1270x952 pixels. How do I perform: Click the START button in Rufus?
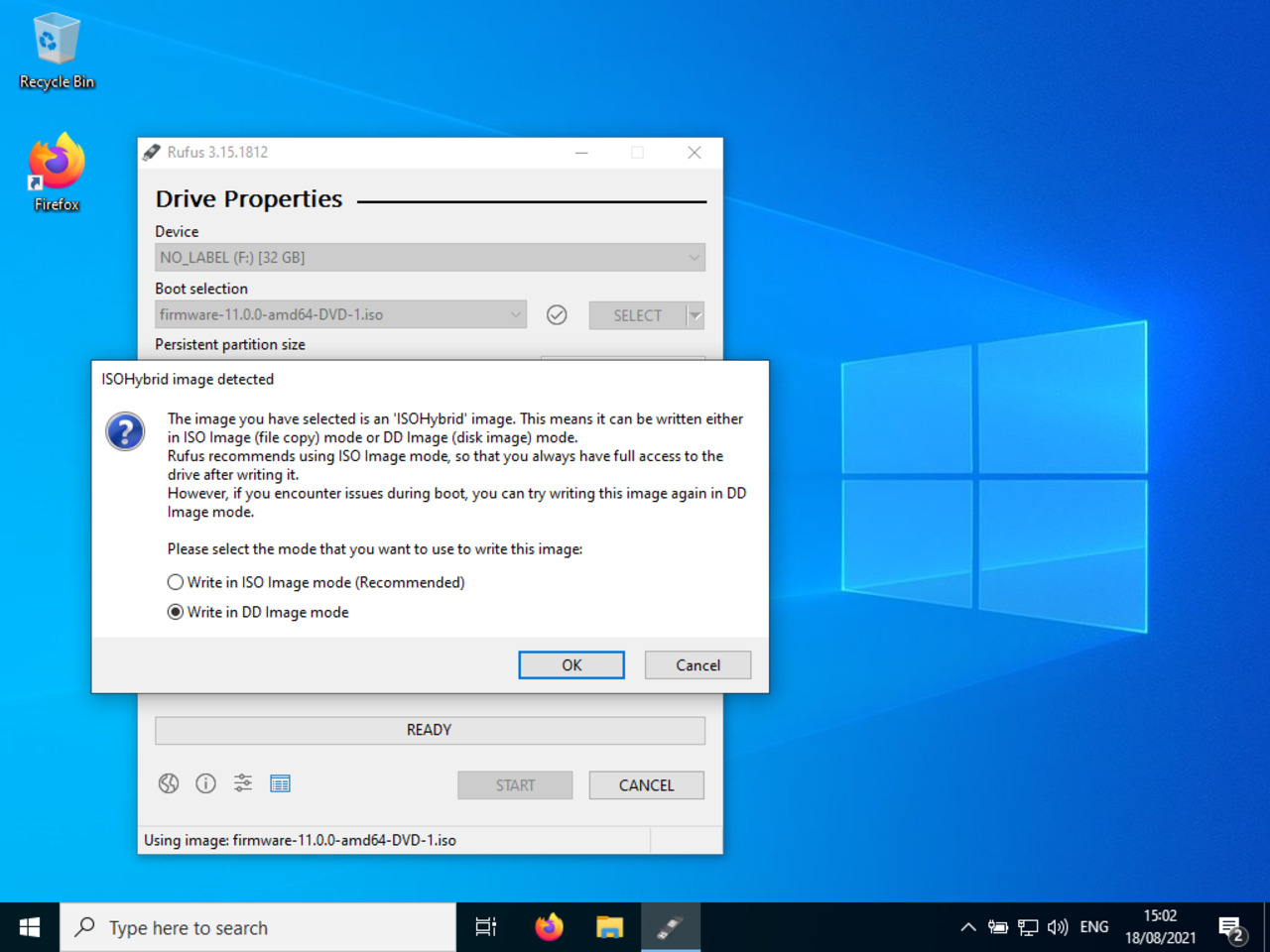tap(515, 785)
